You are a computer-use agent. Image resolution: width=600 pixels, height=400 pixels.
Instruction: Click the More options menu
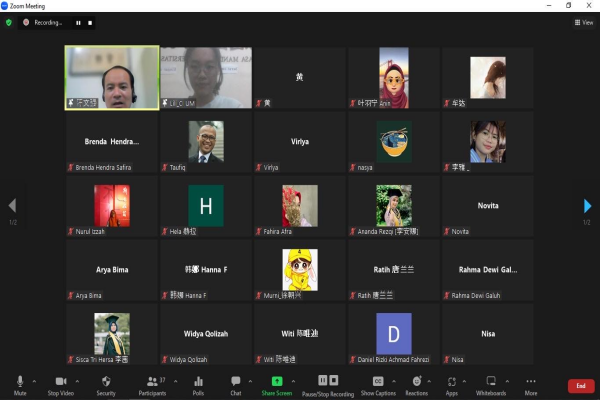pos(531,384)
